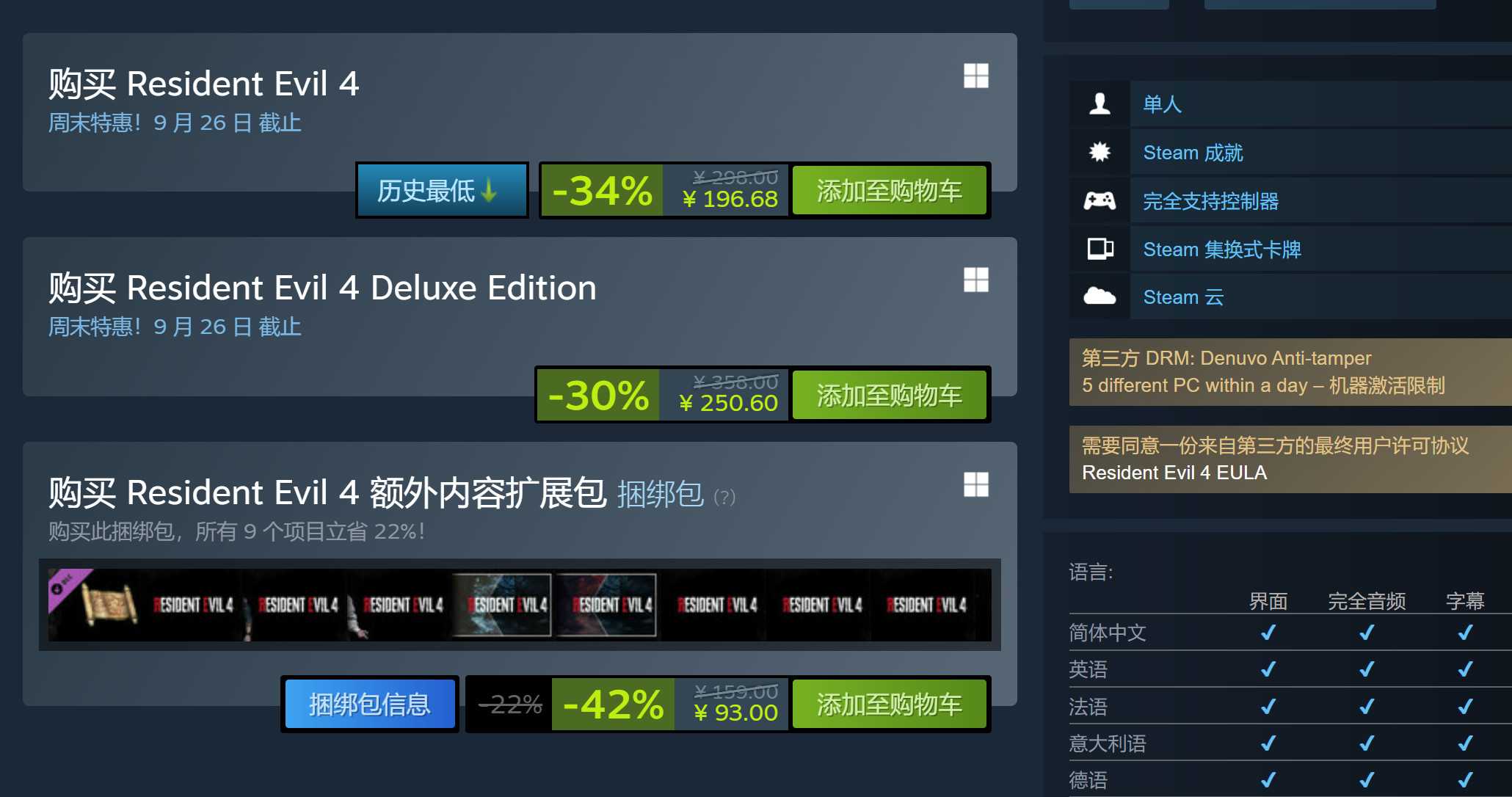Click the single-player person icon
This screenshot has height=797, width=1512.
pyautogui.click(x=1100, y=103)
